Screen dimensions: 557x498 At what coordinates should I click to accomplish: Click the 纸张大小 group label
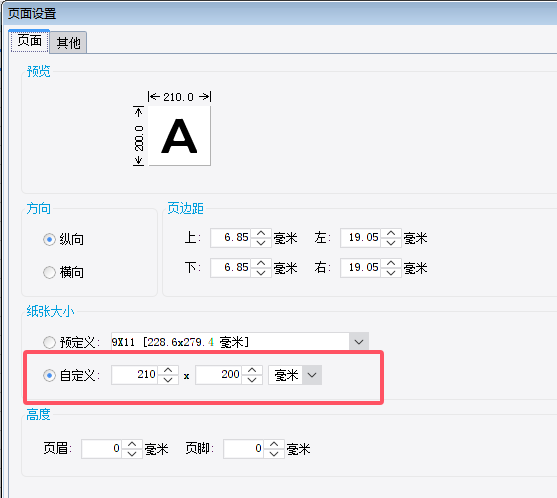[50, 312]
